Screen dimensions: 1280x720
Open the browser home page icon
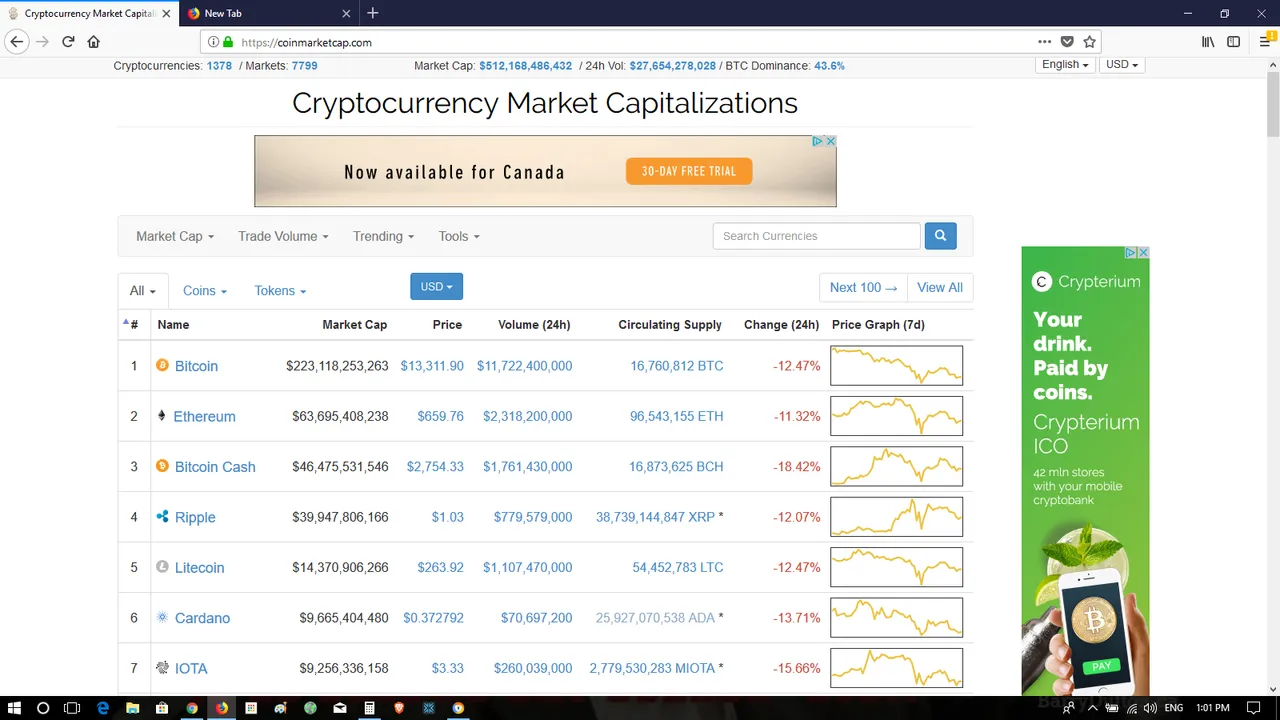point(94,42)
